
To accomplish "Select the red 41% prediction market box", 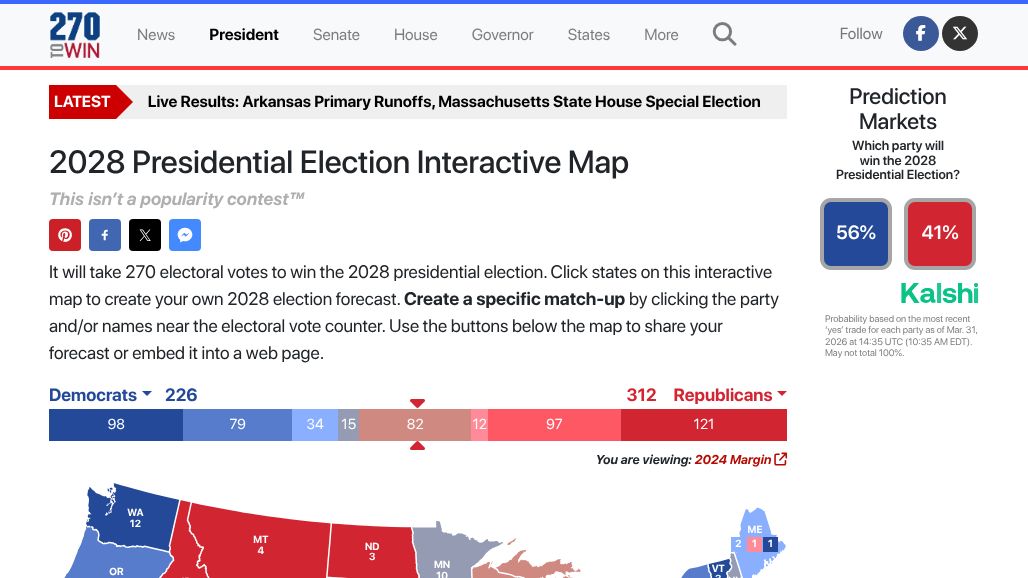I will [x=940, y=233].
